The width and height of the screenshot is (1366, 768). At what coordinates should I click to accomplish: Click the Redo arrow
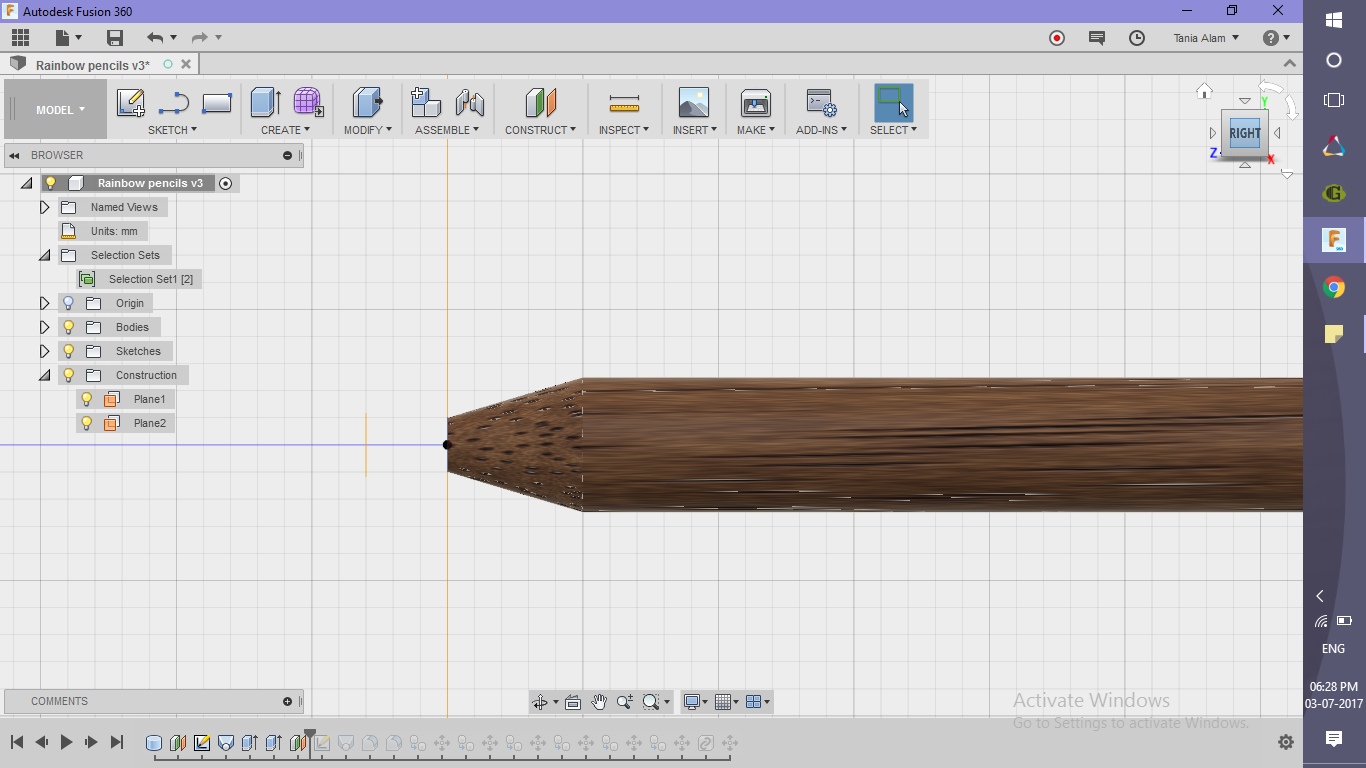click(199, 38)
